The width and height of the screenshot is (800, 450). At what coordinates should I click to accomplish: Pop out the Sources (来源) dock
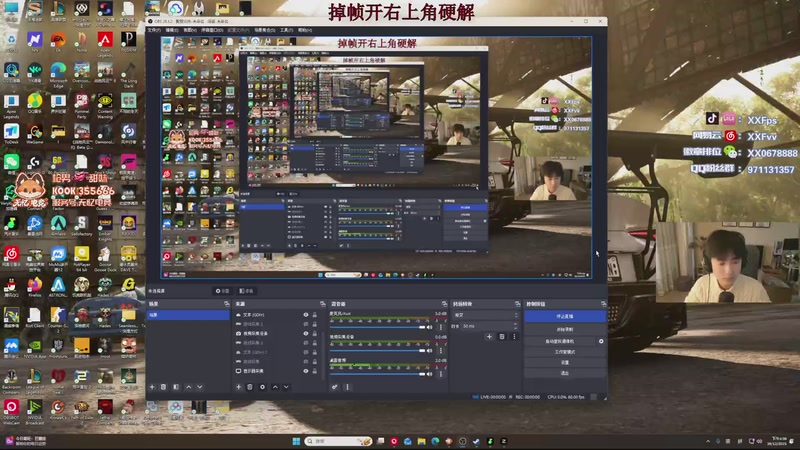[322, 304]
